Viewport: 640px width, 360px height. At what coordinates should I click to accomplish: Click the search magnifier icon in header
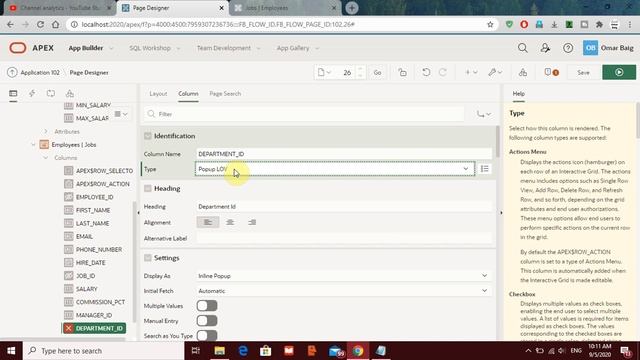[x=522, y=48]
